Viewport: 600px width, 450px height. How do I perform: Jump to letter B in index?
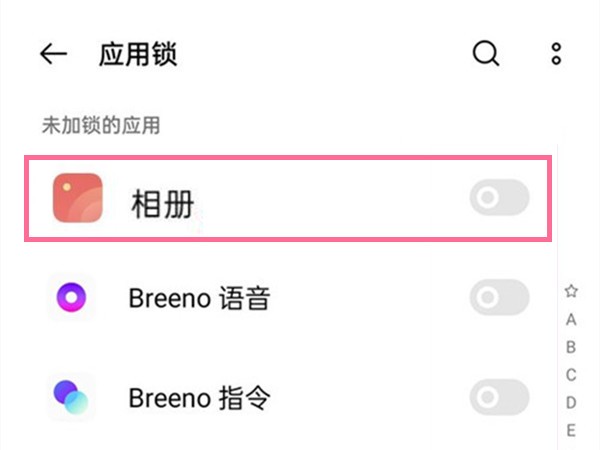click(571, 347)
